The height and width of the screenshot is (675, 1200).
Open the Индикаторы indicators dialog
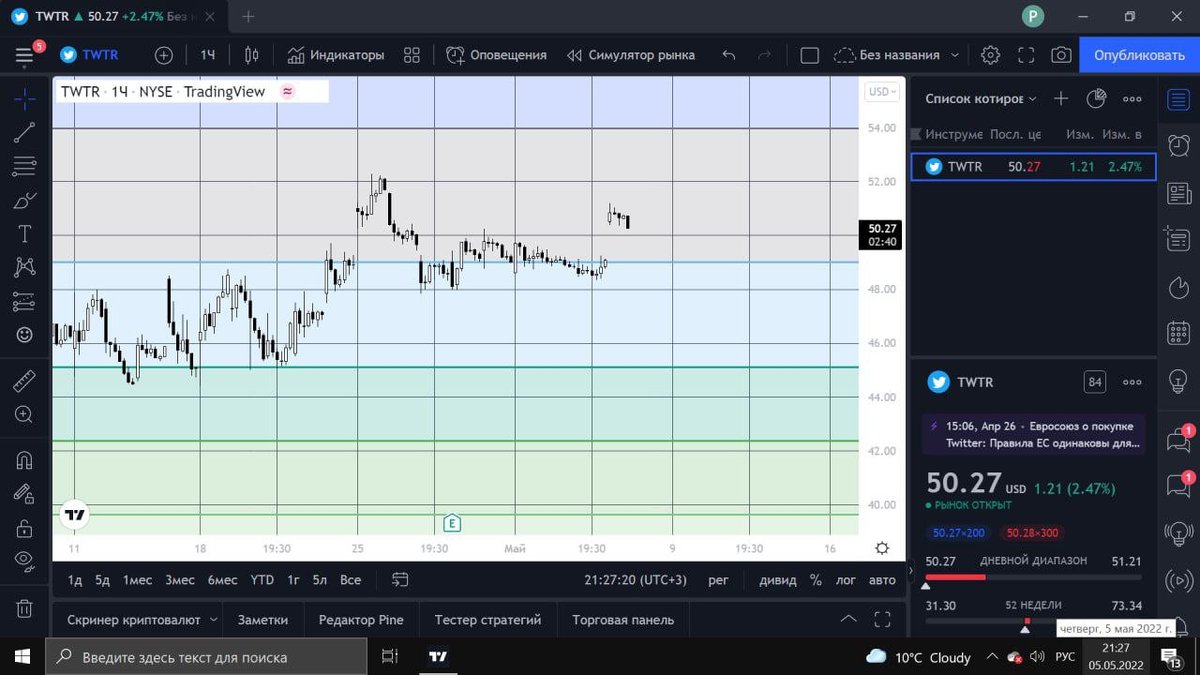coord(336,55)
